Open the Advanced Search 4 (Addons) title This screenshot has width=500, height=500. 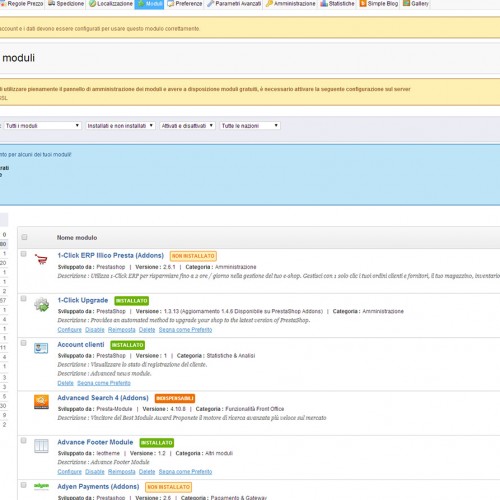(103, 398)
